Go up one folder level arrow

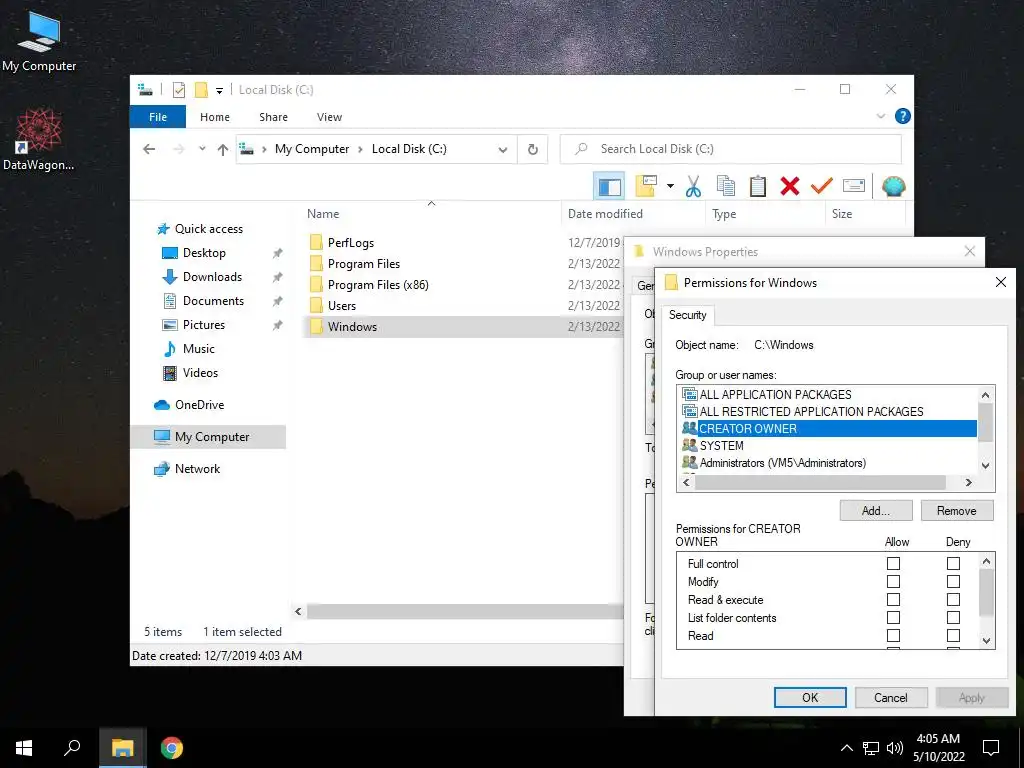[223, 150]
